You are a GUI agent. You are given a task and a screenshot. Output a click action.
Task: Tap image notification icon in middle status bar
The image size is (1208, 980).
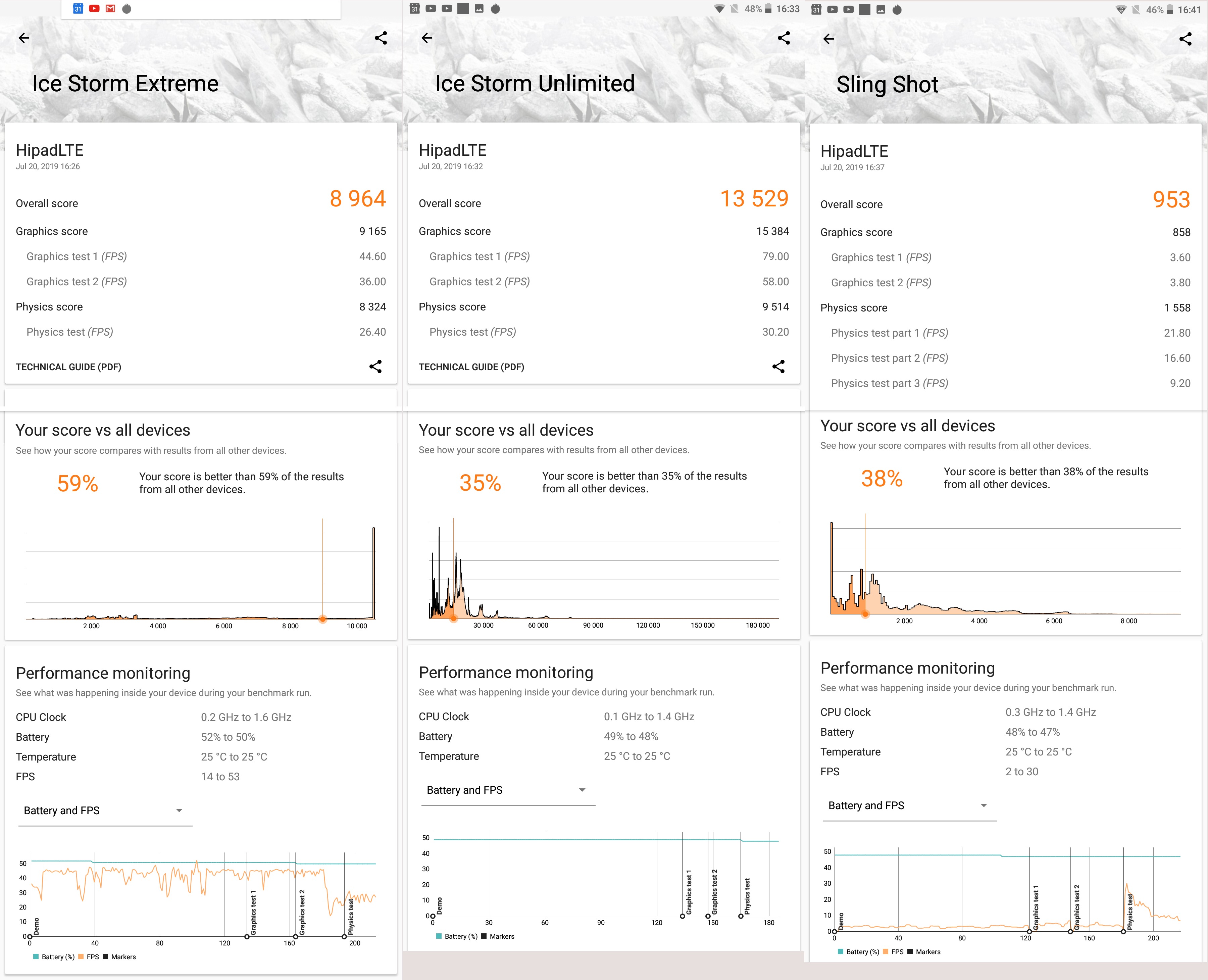click(479, 8)
